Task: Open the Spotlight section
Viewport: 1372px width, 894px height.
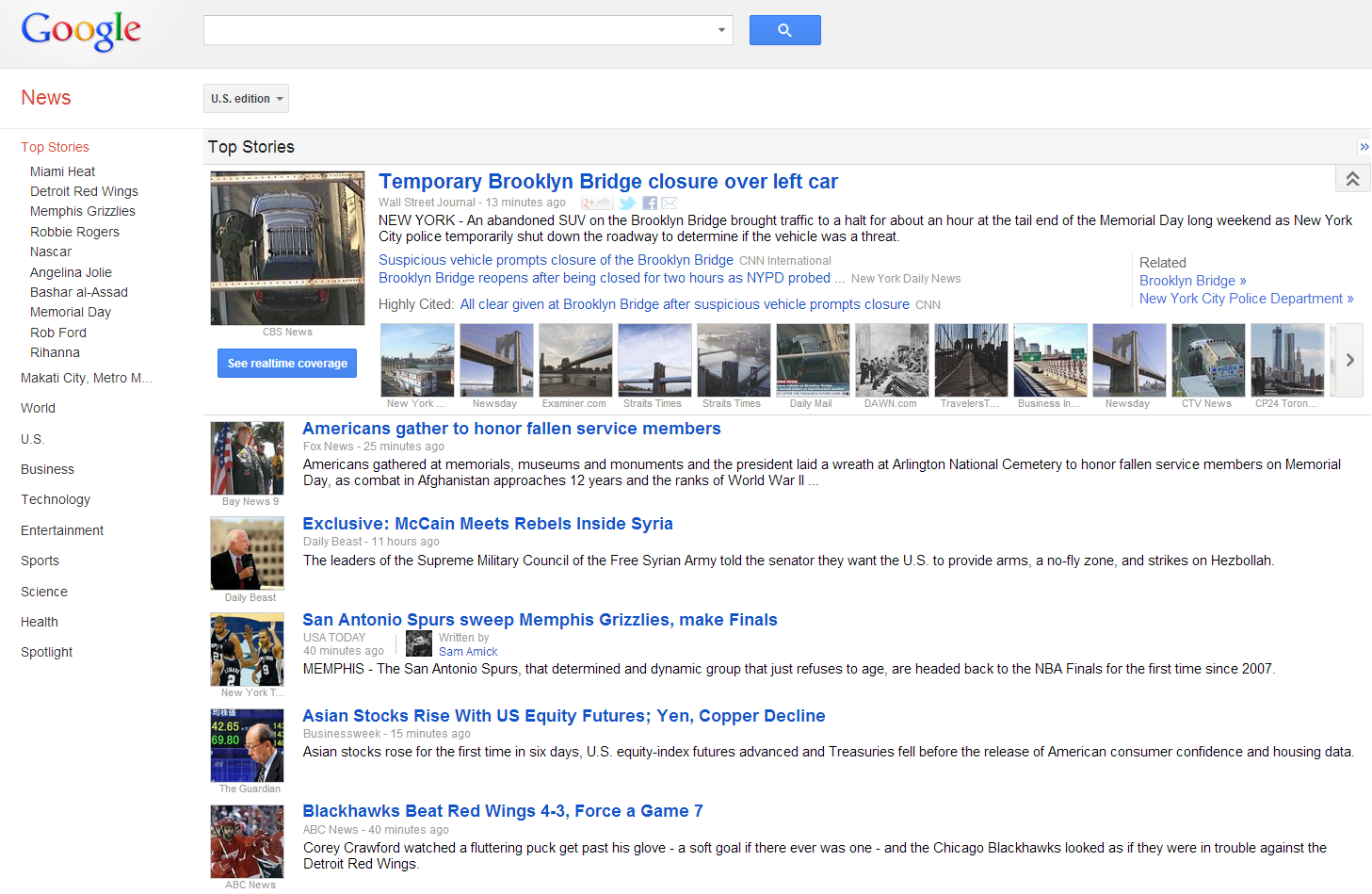Action: pyautogui.click(x=46, y=652)
